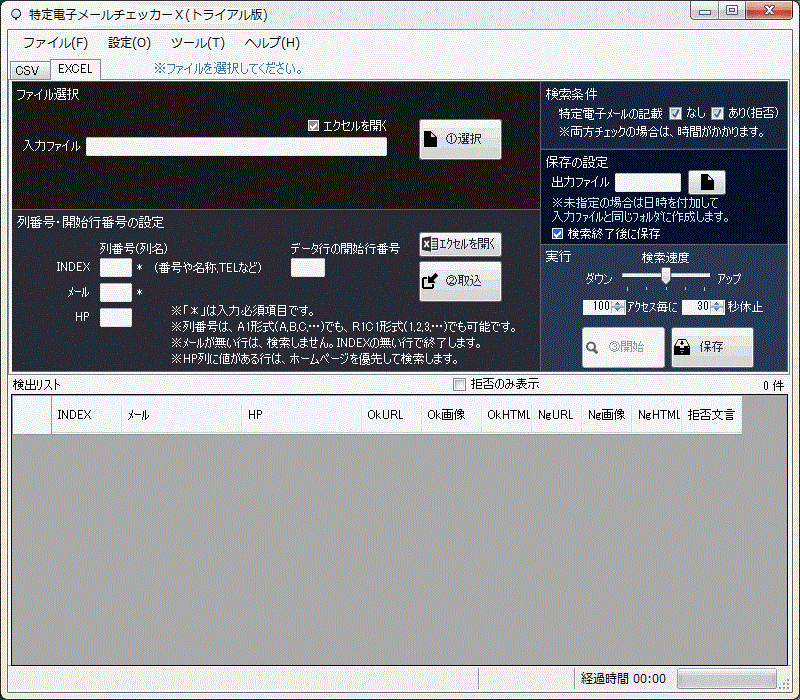Open the ツール(T) menu
Screen dimensions: 800x700
coord(197,43)
